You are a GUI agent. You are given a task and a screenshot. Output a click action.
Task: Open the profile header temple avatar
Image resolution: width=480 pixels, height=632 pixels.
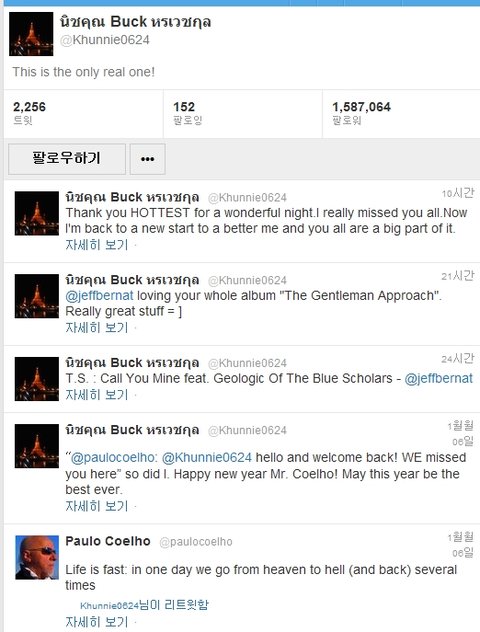pos(31,34)
